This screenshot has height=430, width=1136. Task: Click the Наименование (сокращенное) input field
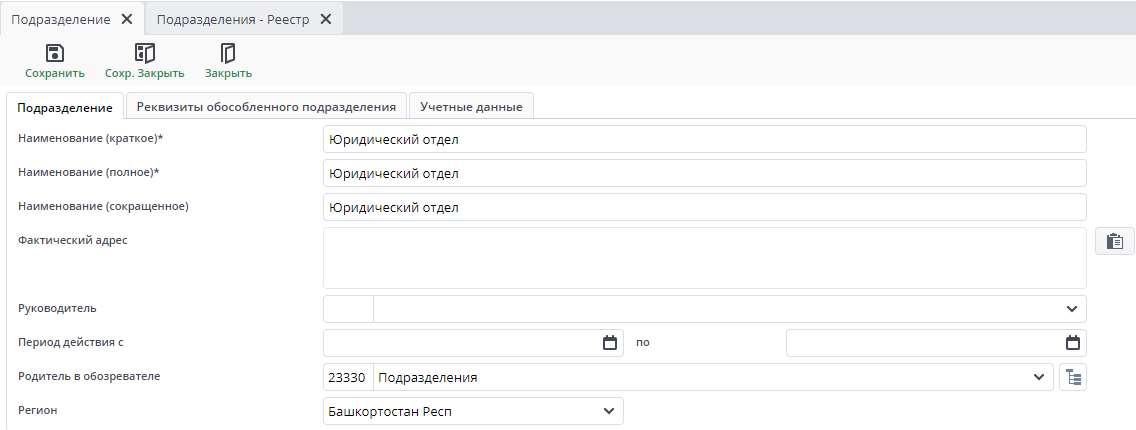[704, 207]
